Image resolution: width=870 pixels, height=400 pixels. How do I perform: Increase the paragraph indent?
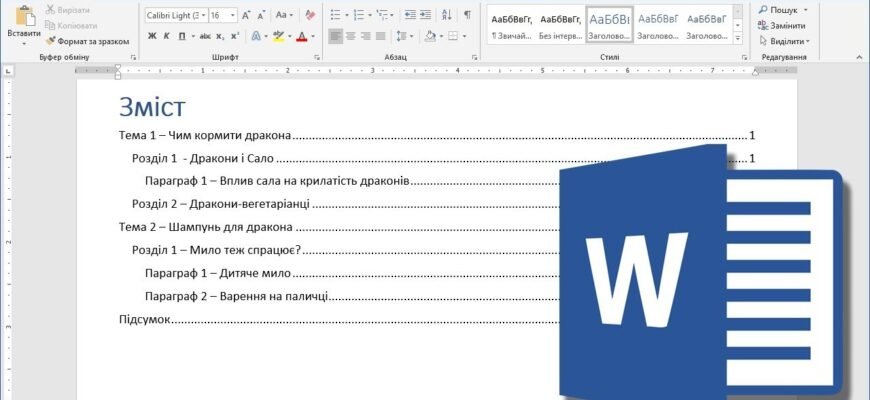424,15
